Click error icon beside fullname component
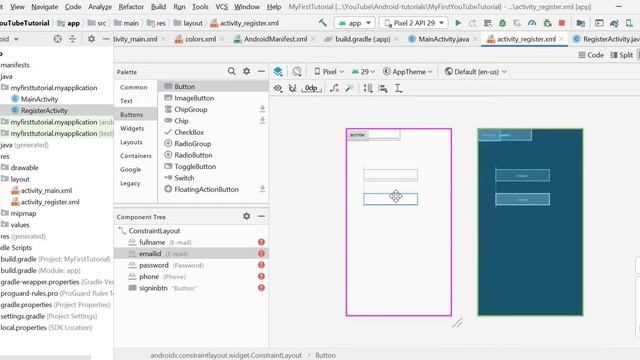This screenshot has height=360, width=640. [x=261, y=242]
